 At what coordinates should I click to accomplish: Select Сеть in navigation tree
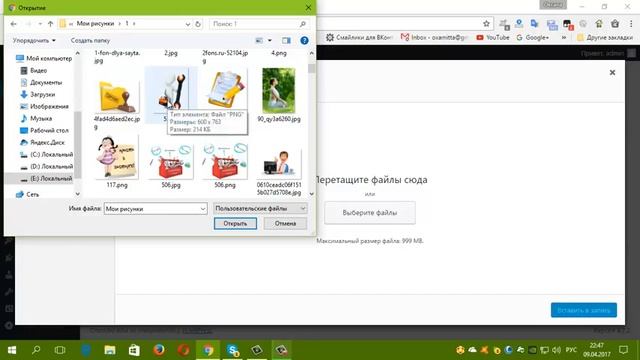(x=27, y=195)
